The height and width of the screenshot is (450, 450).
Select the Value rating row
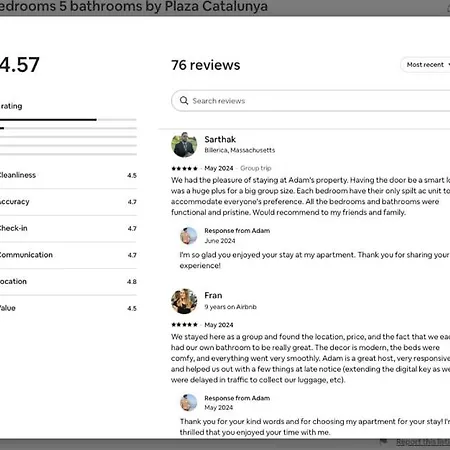point(68,308)
